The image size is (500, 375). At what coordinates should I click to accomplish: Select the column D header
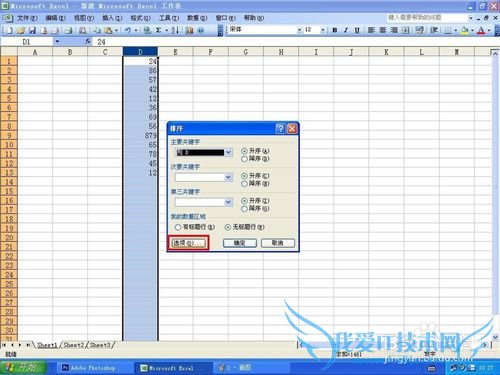point(140,52)
